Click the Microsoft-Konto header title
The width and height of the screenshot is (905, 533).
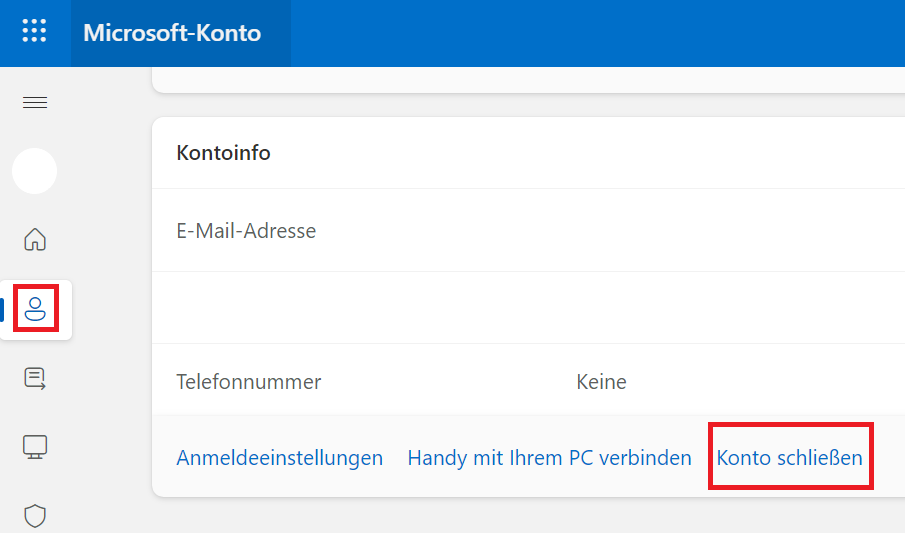coord(172,33)
